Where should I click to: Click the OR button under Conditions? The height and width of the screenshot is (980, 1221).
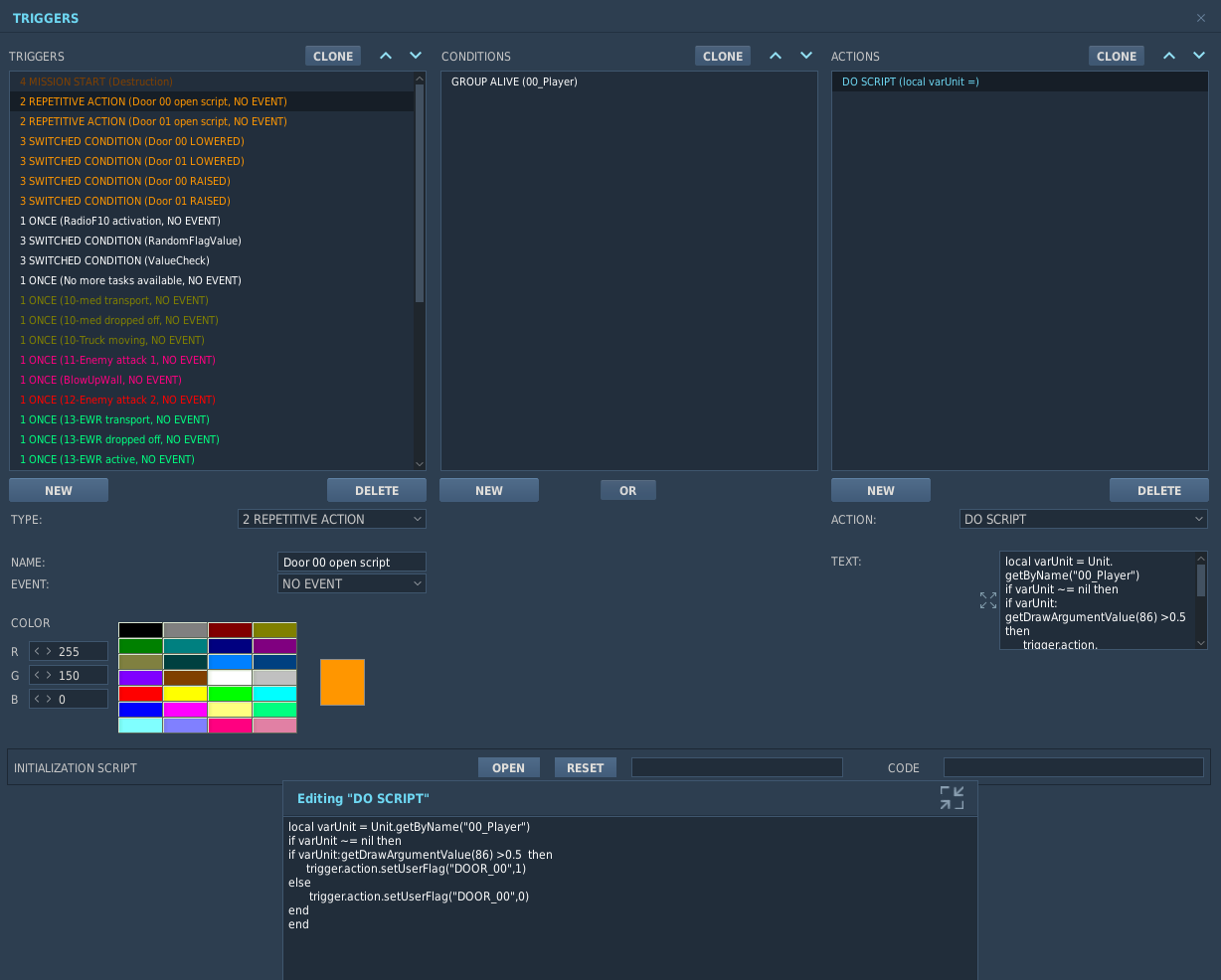(x=628, y=490)
